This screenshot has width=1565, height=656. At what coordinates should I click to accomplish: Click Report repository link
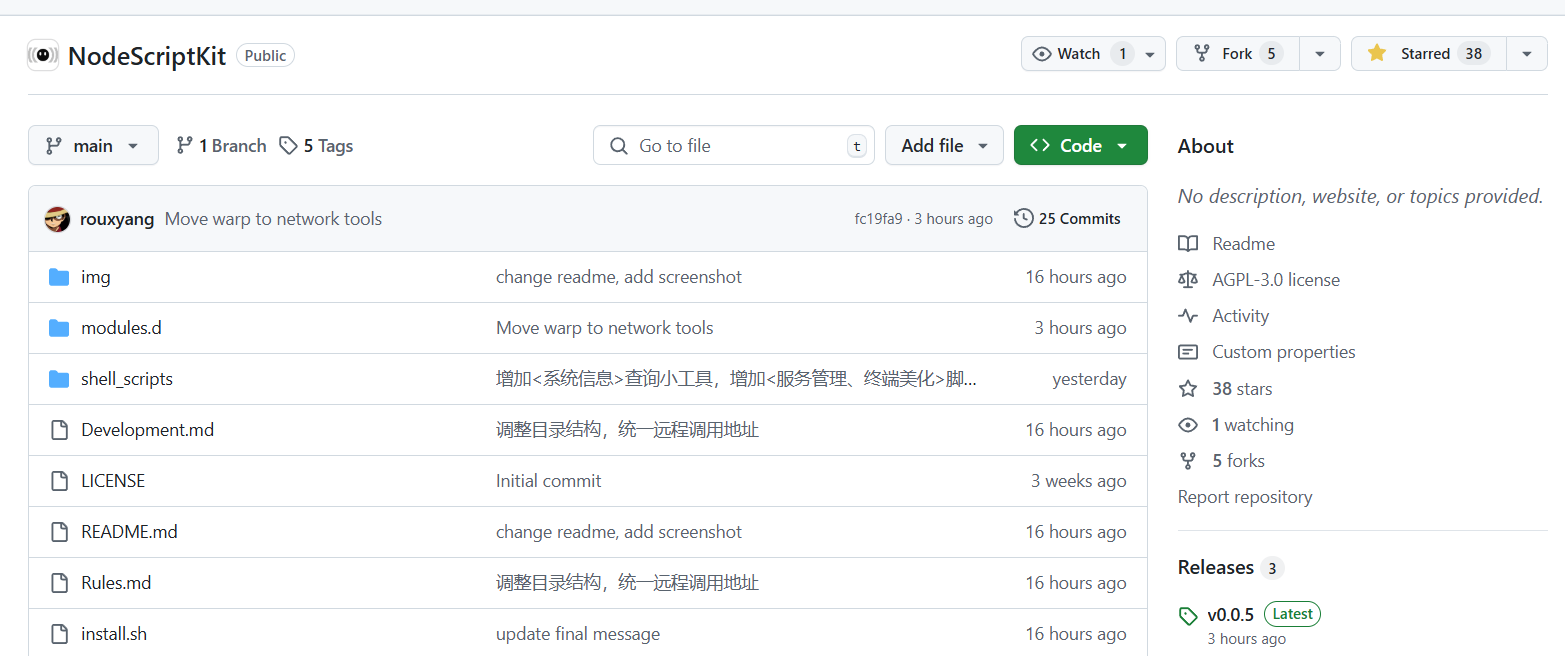point(1245,497)
